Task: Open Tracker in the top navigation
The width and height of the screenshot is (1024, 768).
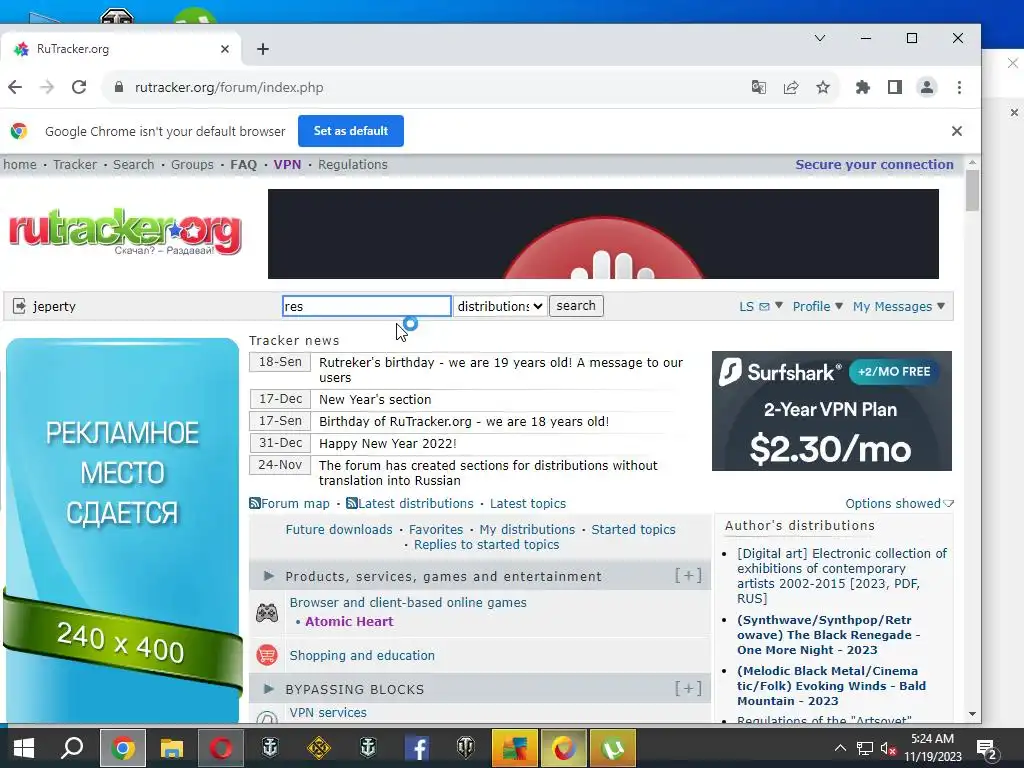Action: tap(74, 165)
